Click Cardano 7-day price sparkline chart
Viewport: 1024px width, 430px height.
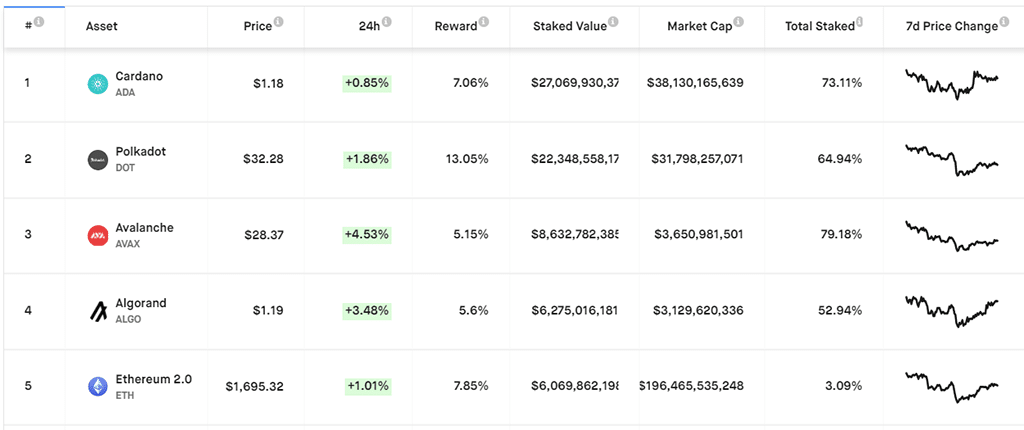(952, 84)
